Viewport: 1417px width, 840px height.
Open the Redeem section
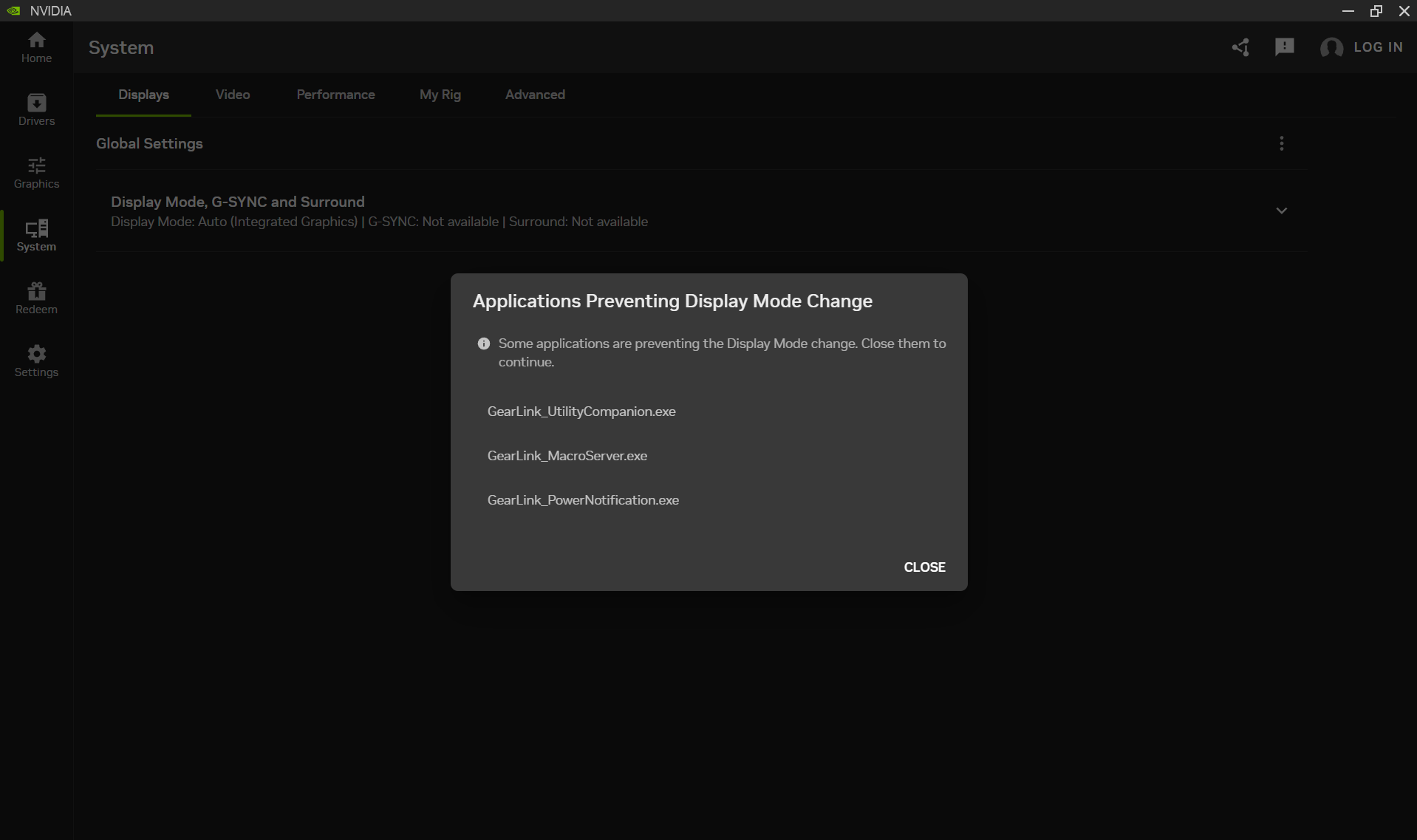coord(36,298)
